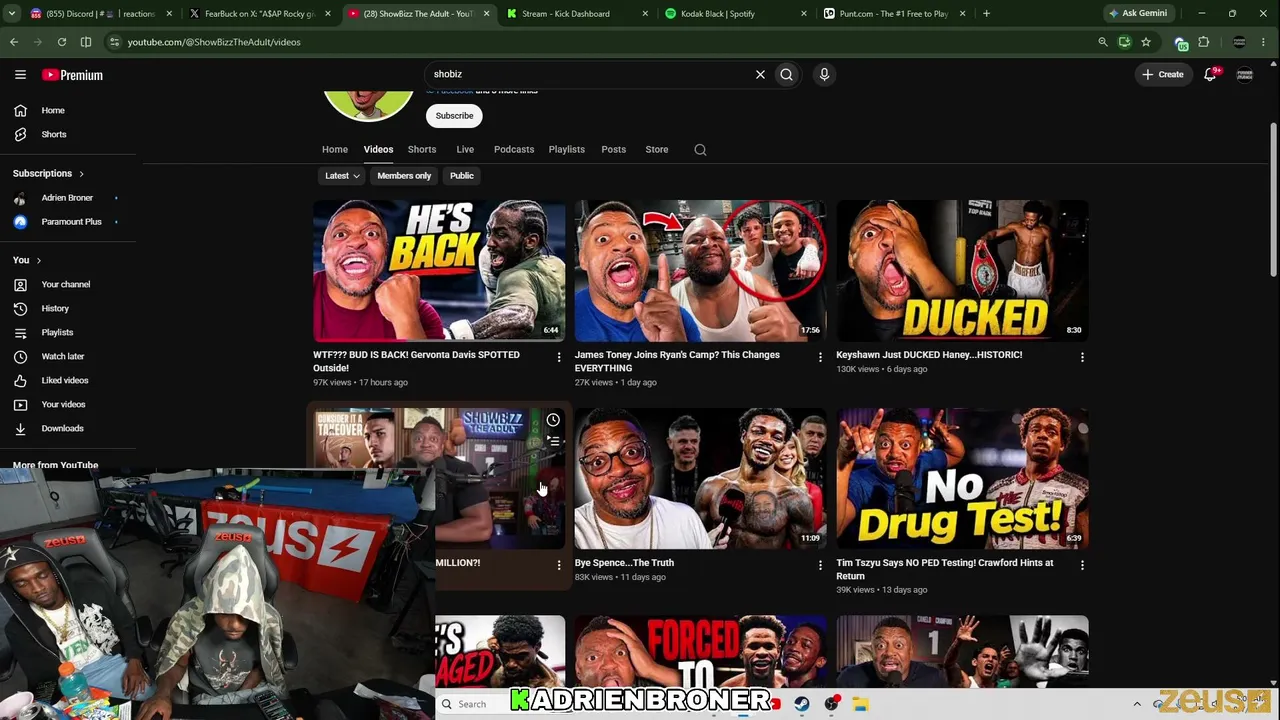Click the install app icon in address bar
This screenshot has width=1280, height=720.
(1125, 42)
